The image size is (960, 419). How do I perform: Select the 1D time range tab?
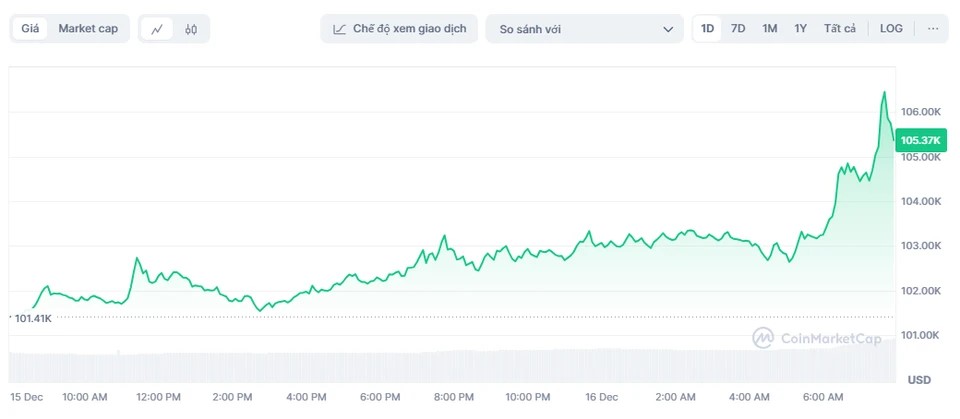click(x=707, y=28)
